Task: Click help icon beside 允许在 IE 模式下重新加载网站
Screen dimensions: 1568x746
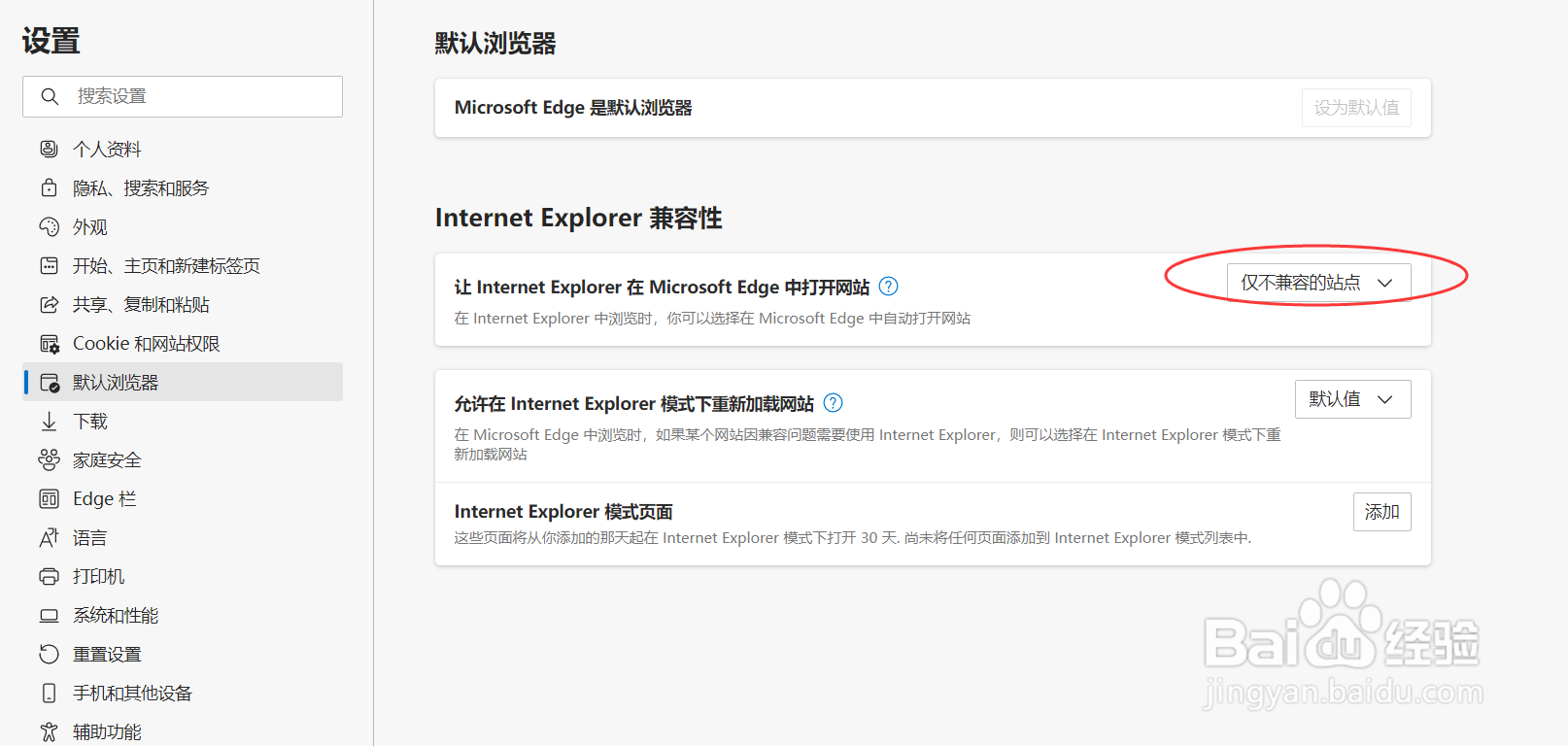Action: tap(833, 403)
